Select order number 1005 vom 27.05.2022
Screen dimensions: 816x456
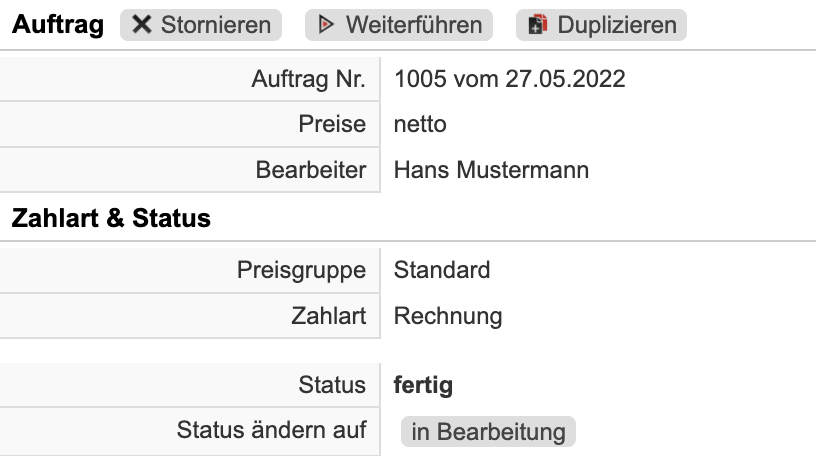pyautogui.click(x=510, y=79)
